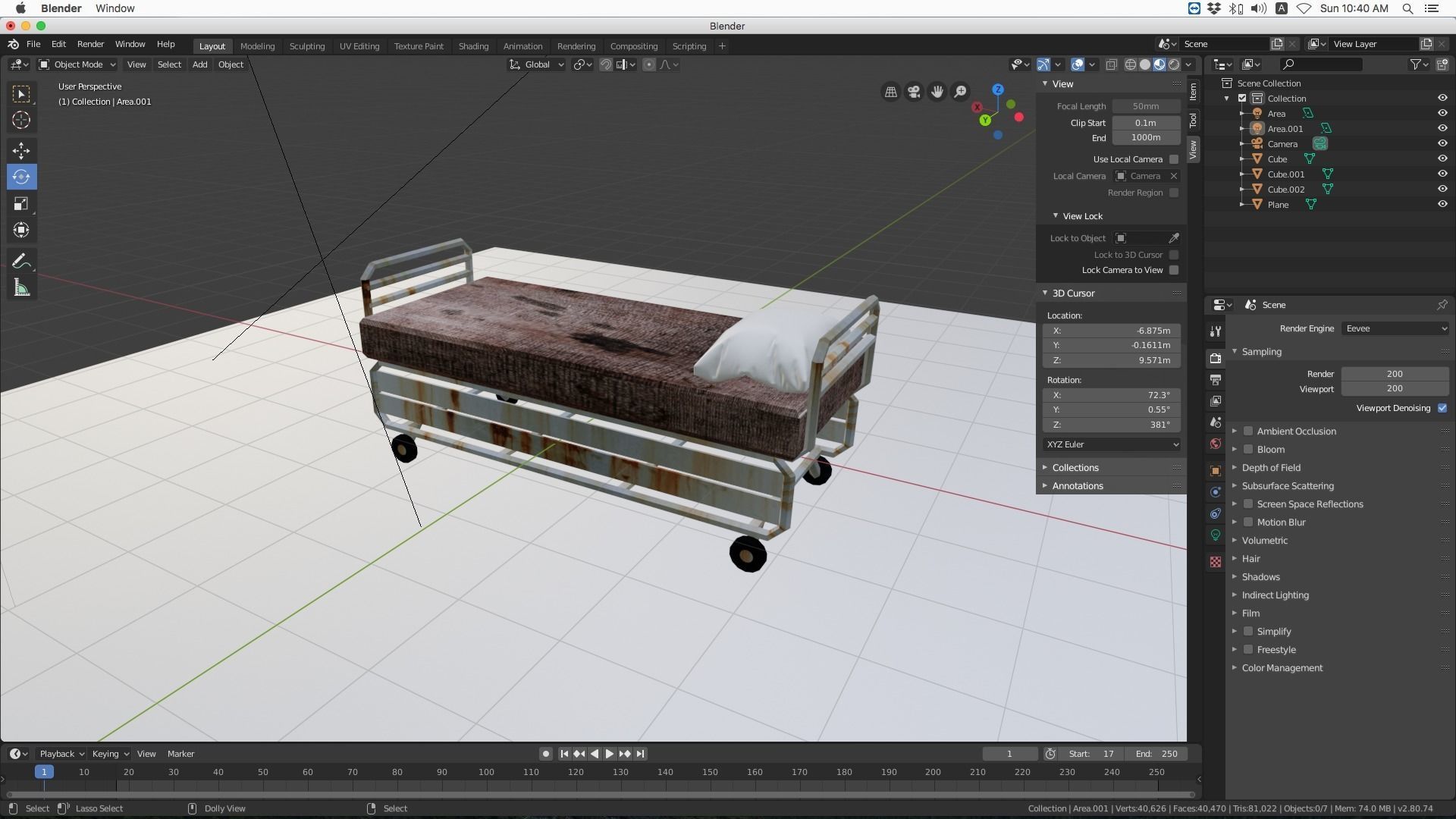Play the animation forward
The height and width of the screenshot is (819, 1456).
point(609,754)
